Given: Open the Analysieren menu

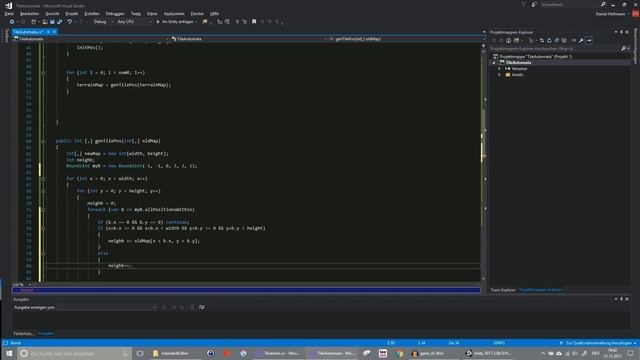Looking at the screenshot, I should pos(174,13).
